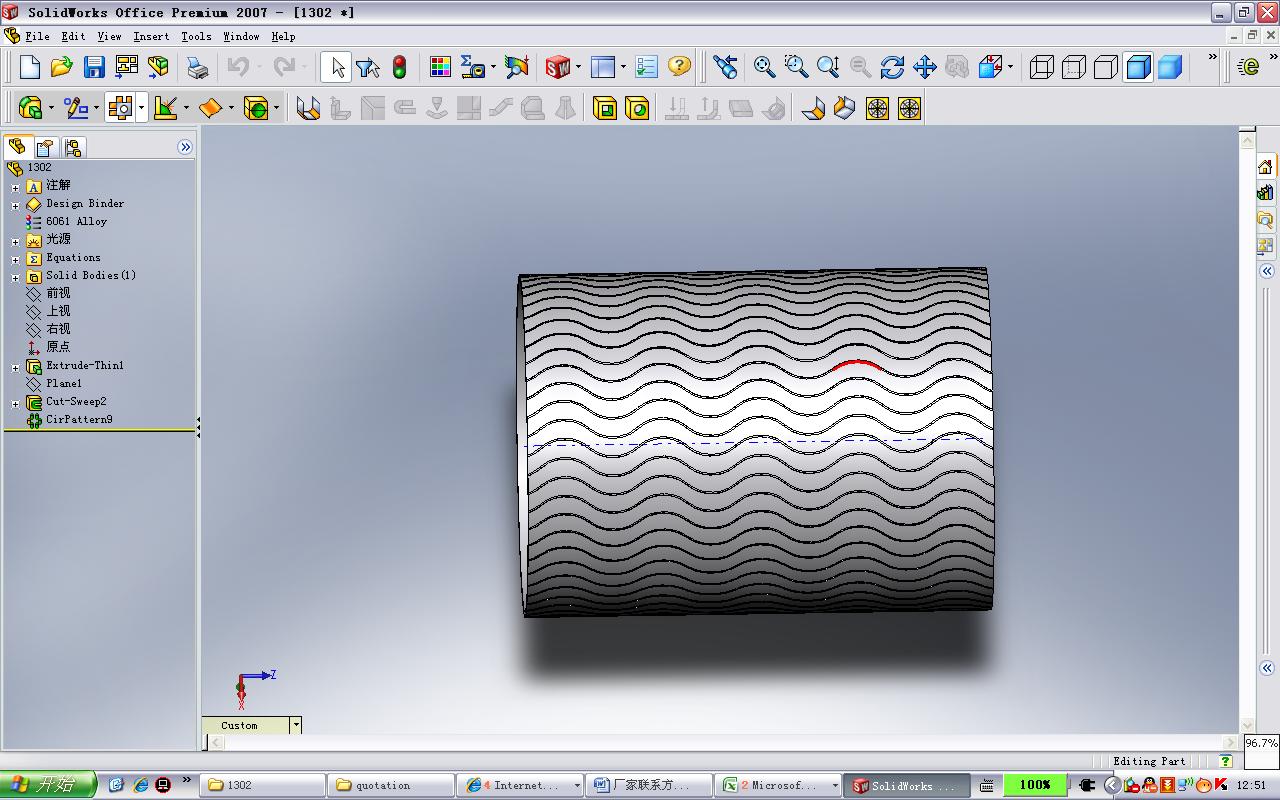Select the Zoom to Area tool
Screen dimensions: 1280x800
[797, 67]
